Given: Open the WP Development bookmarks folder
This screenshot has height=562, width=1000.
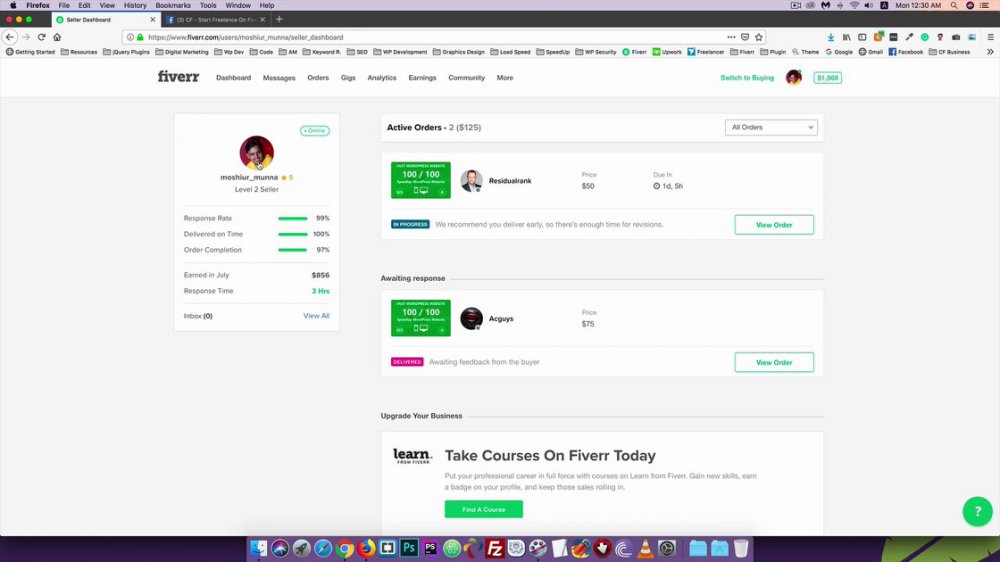Looking at the screenshot, I should 401,52.
